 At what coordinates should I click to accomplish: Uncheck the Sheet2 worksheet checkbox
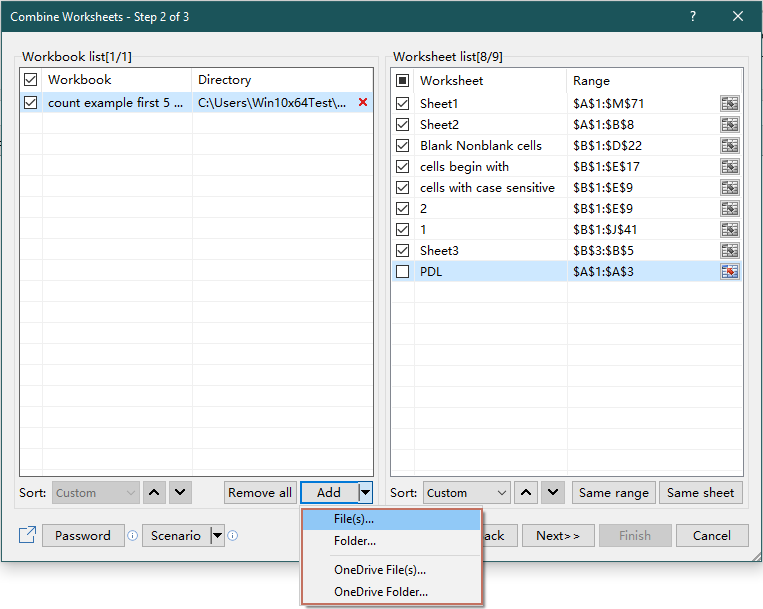pyautogui.click(x=403, y=125)
